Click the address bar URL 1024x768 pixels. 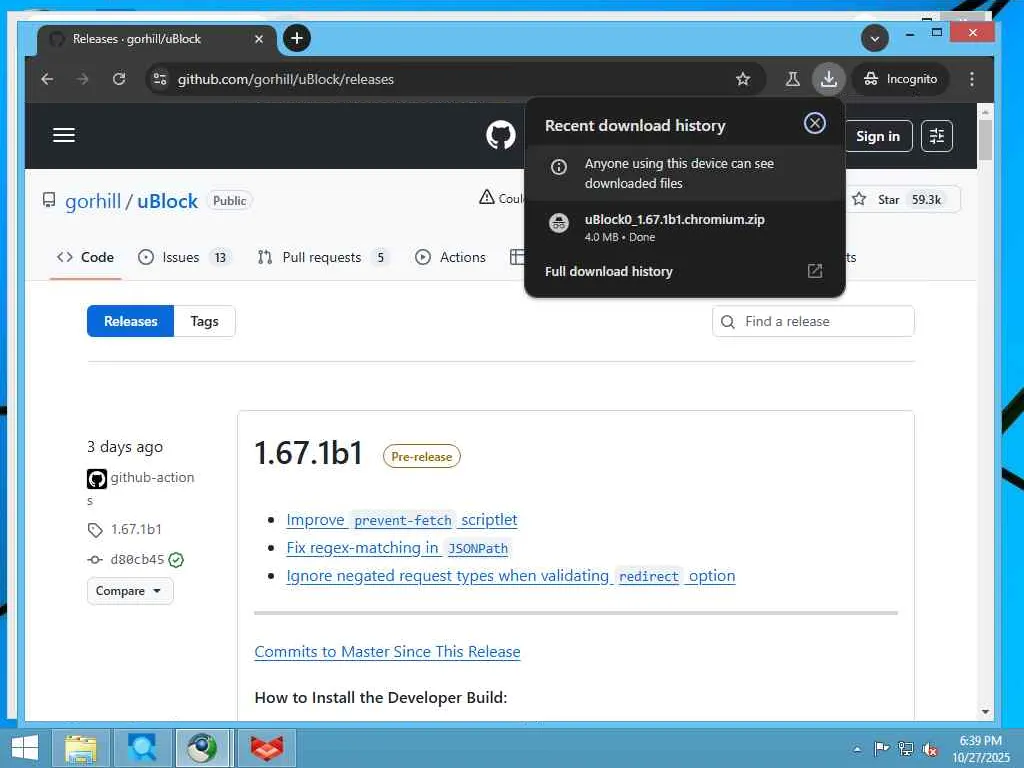pyautogui.click(x=285, y=79)
